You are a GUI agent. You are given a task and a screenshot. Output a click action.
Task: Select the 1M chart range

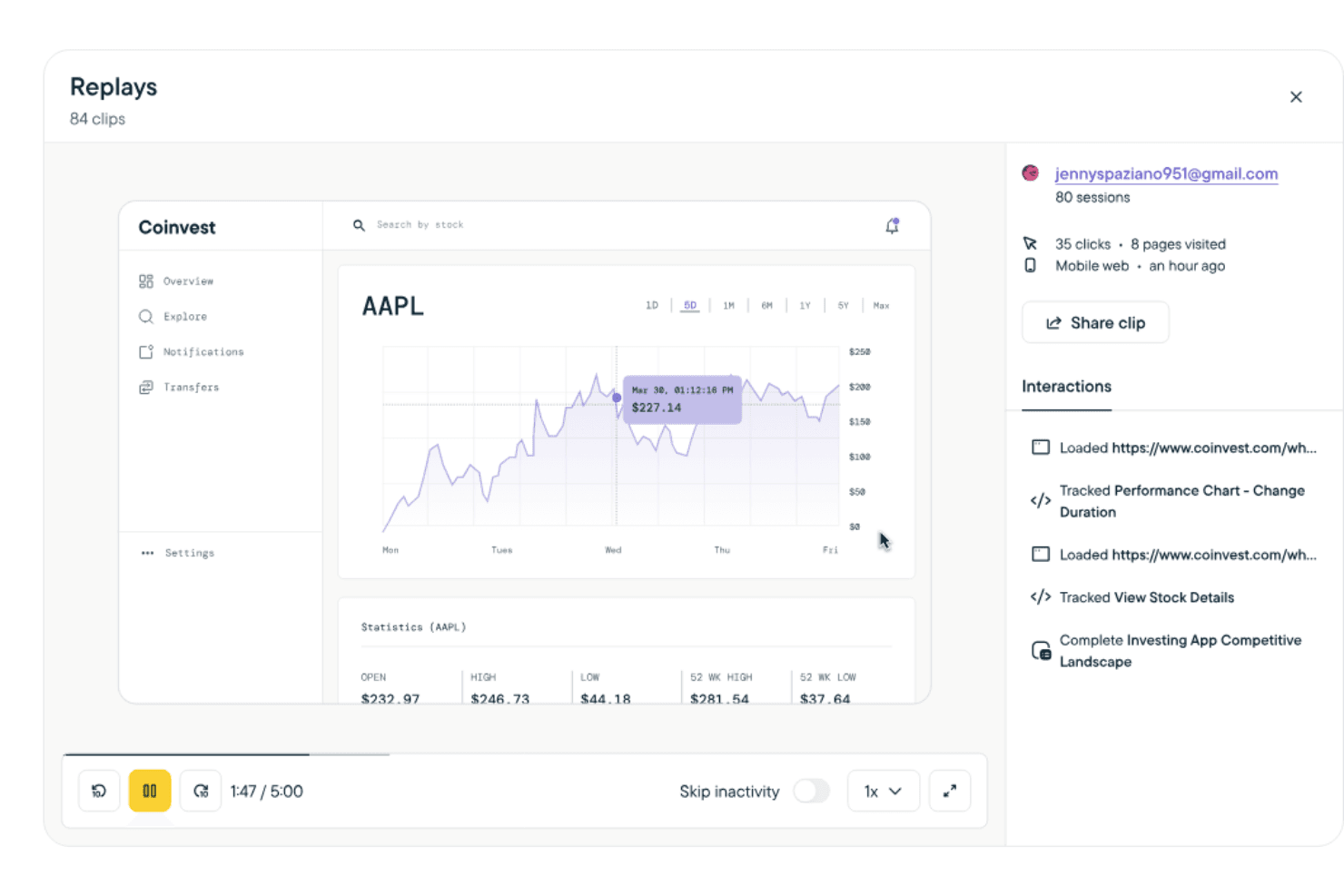(x=728, y=305)
